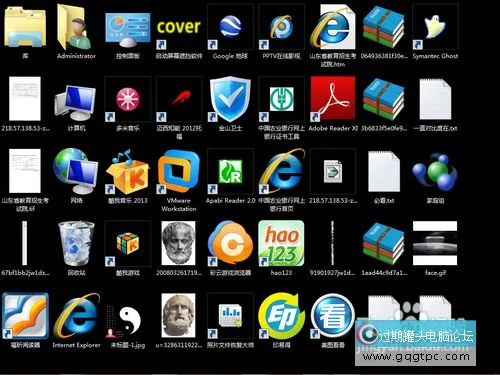The width and height of the screenshot is (500, 375).
Task: Launch the yellow cover shortcut
Action: (179, 27)
